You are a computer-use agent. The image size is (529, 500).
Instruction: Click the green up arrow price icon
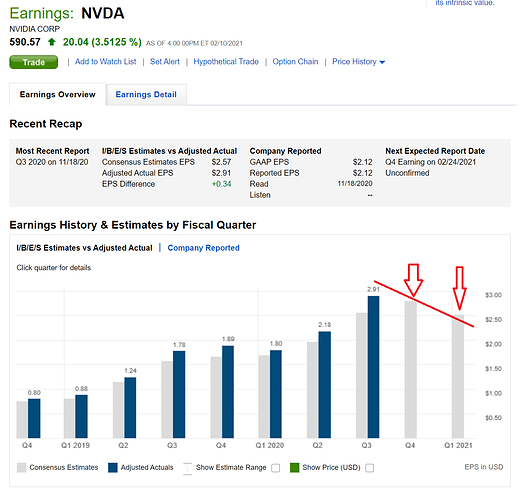(52, 42)
